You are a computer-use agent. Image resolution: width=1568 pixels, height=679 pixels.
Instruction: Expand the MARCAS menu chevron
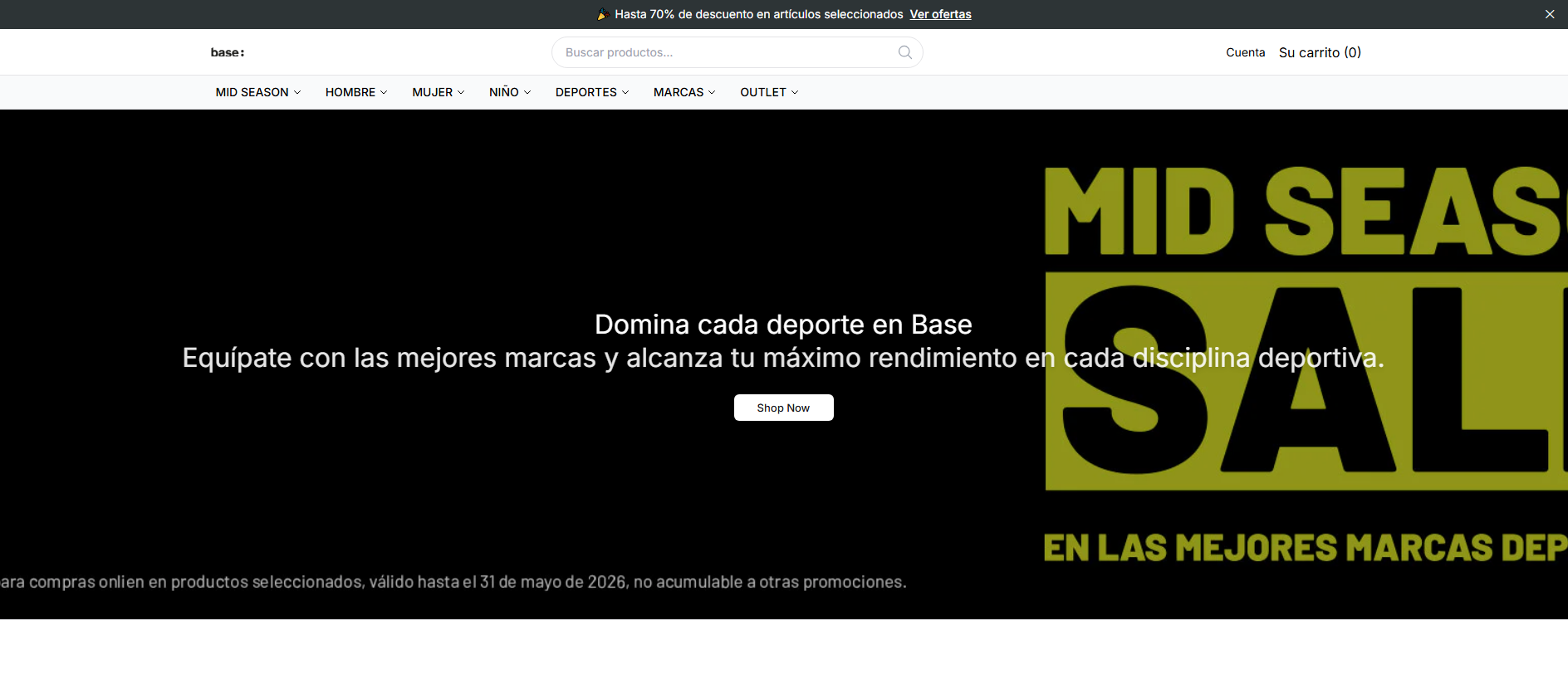[712, 92]
